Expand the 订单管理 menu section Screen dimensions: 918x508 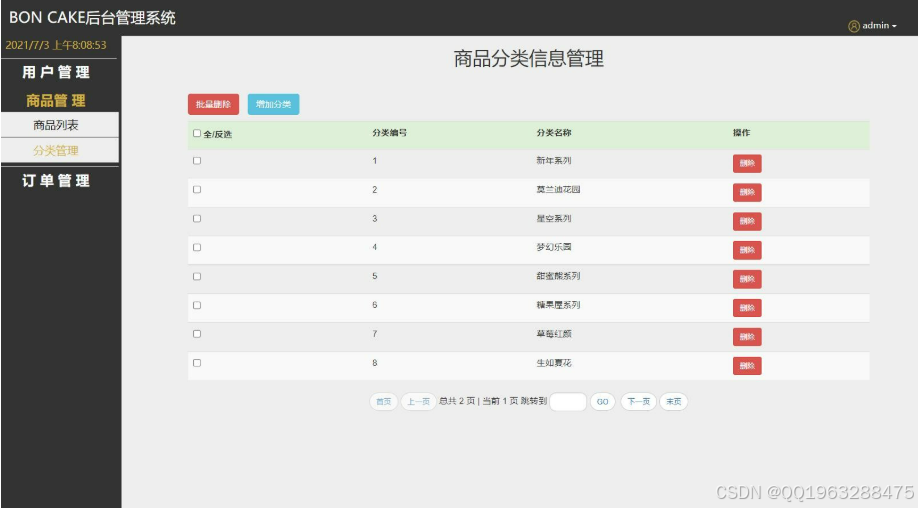56,180
